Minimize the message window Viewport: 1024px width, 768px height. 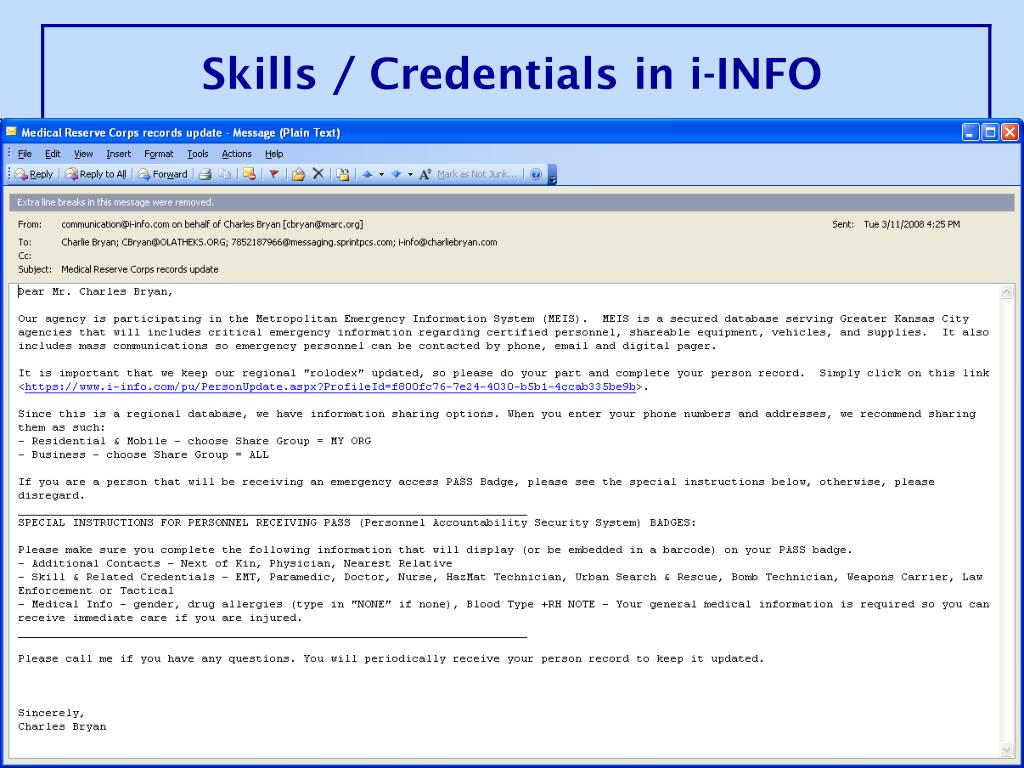970,133
